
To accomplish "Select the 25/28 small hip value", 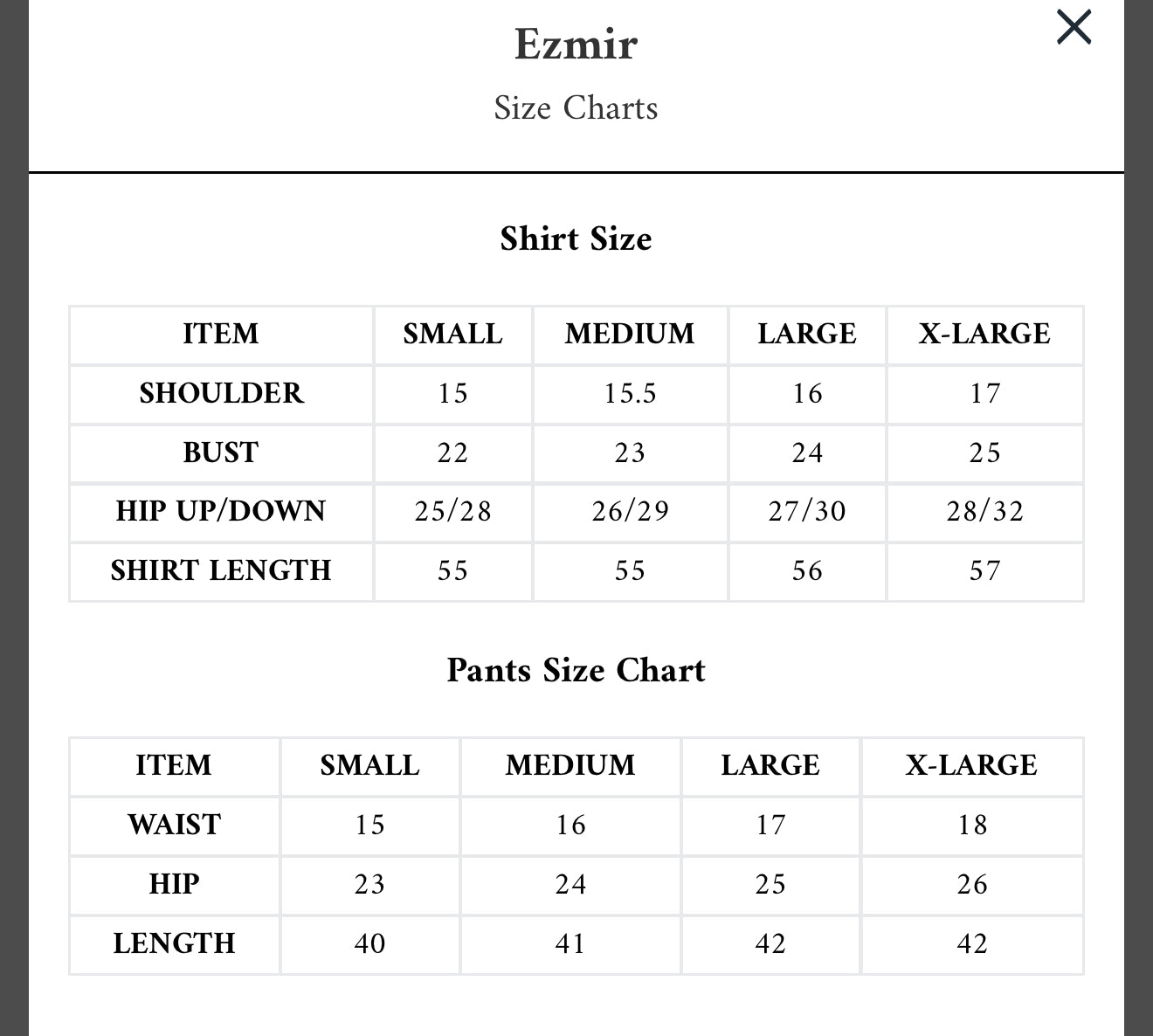I will (x=452, y=511).
